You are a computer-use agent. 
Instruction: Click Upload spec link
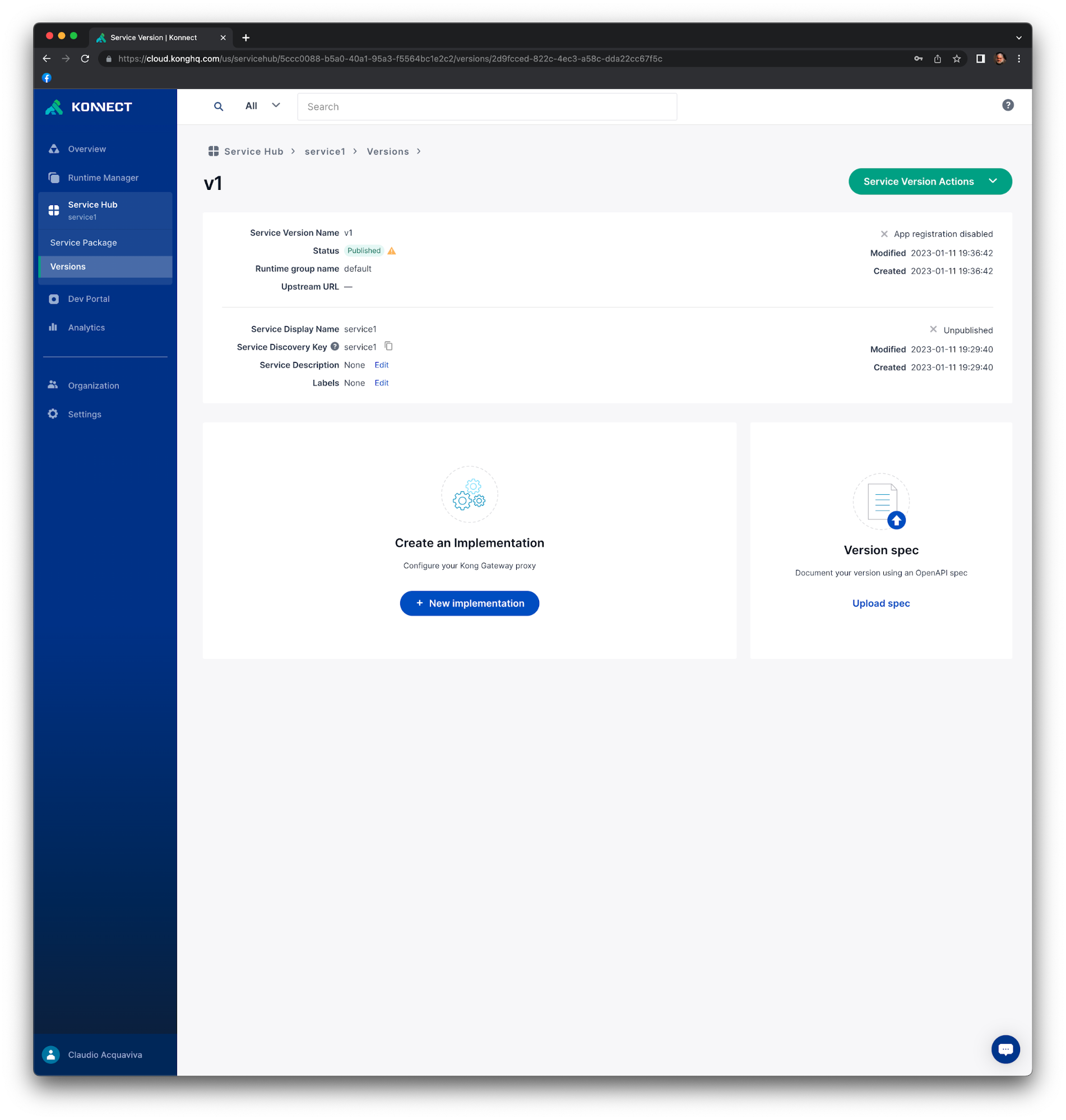[x=880, y=603]
